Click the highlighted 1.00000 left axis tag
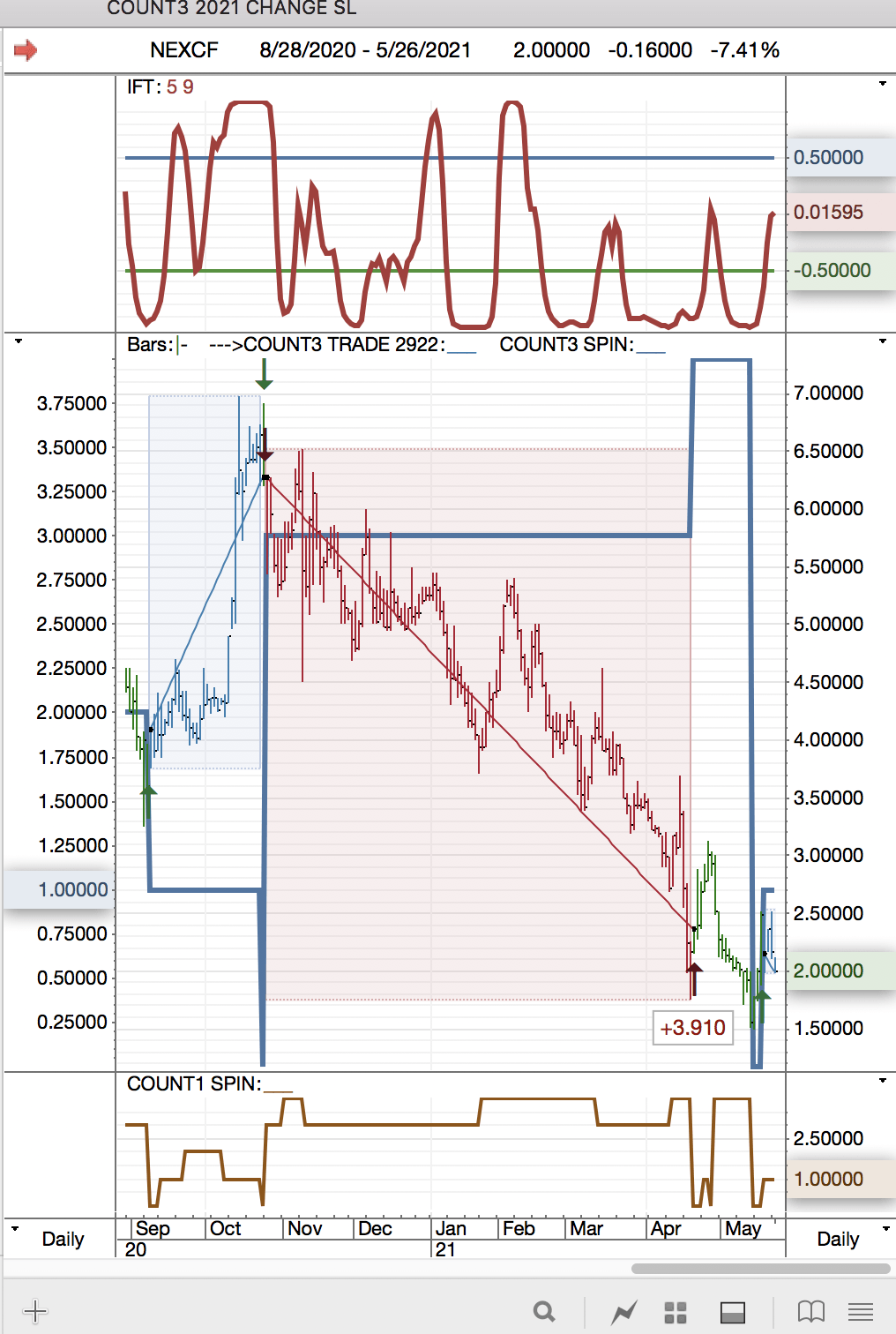The image size is (896, 1334). click(59, 889)
